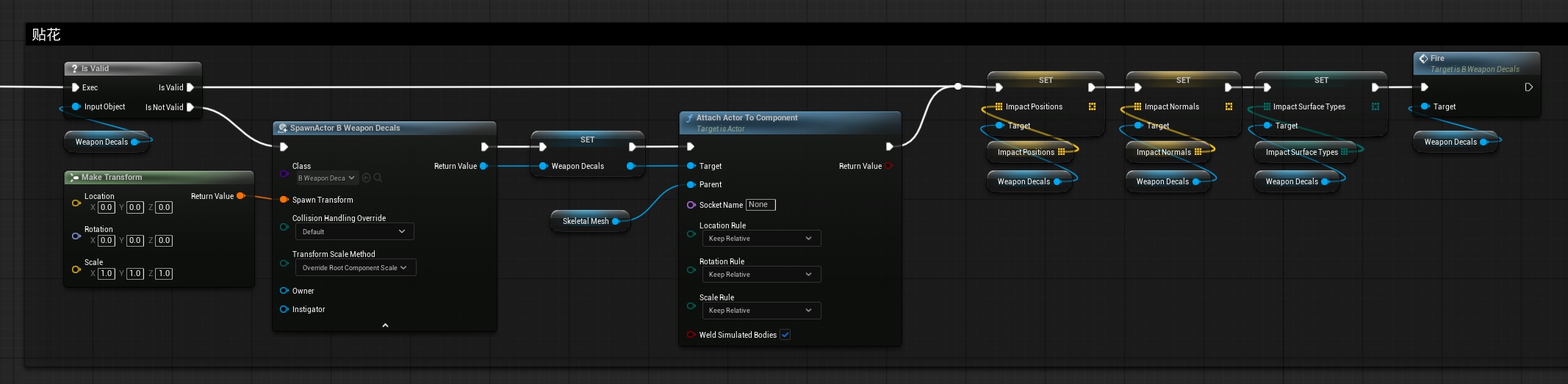Click the reroute node on the execution wire
This screenshot has width=1568, height=384.
tap(957, 87)
